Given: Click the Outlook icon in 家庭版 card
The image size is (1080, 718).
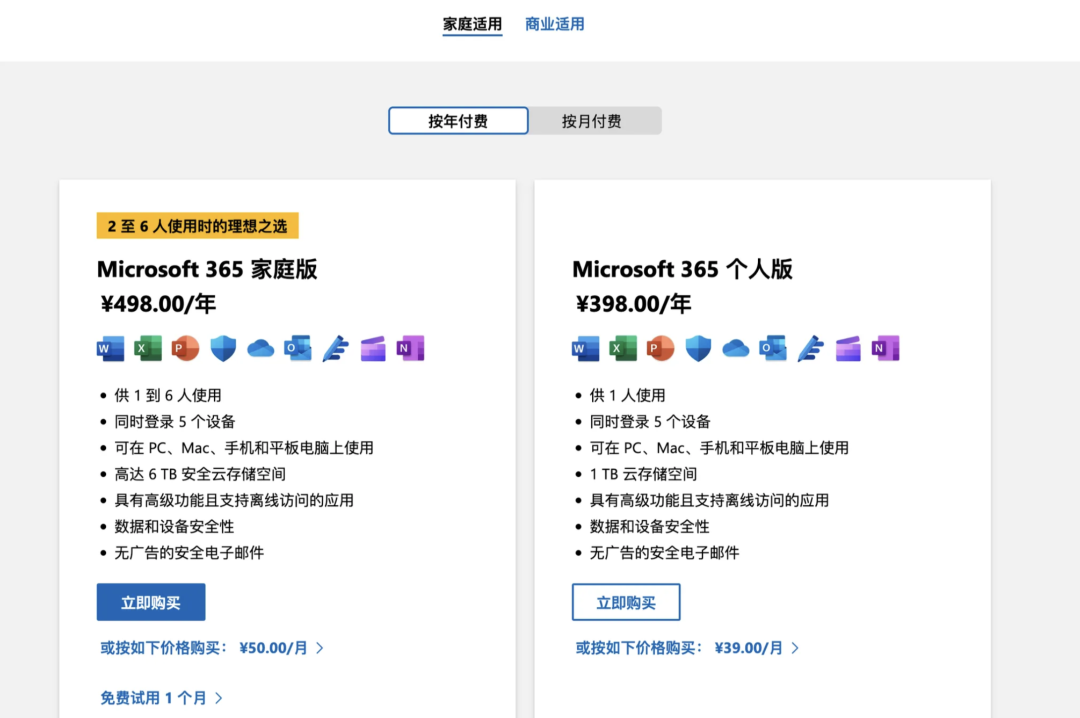Looking at the screenshot, I should 298,349.
